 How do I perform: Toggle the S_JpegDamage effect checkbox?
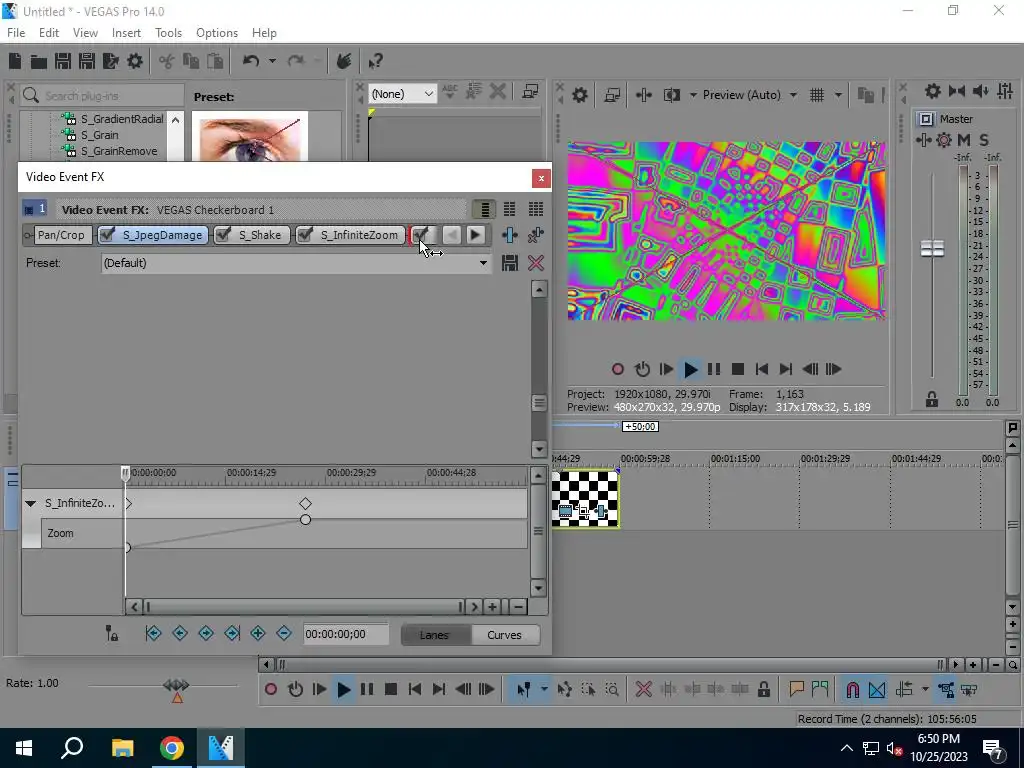(x=108, y=234)
